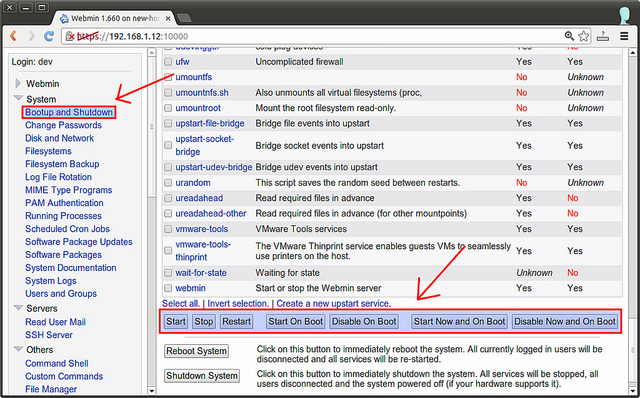Open the SSH Server module

(x=49, y=335)
